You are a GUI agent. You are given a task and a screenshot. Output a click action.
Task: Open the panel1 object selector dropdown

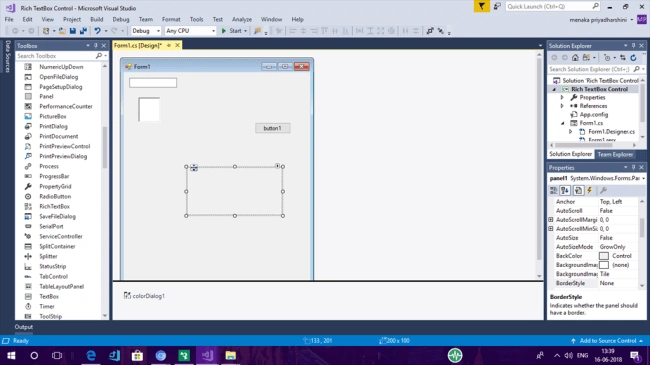click(x=643, y=178)
